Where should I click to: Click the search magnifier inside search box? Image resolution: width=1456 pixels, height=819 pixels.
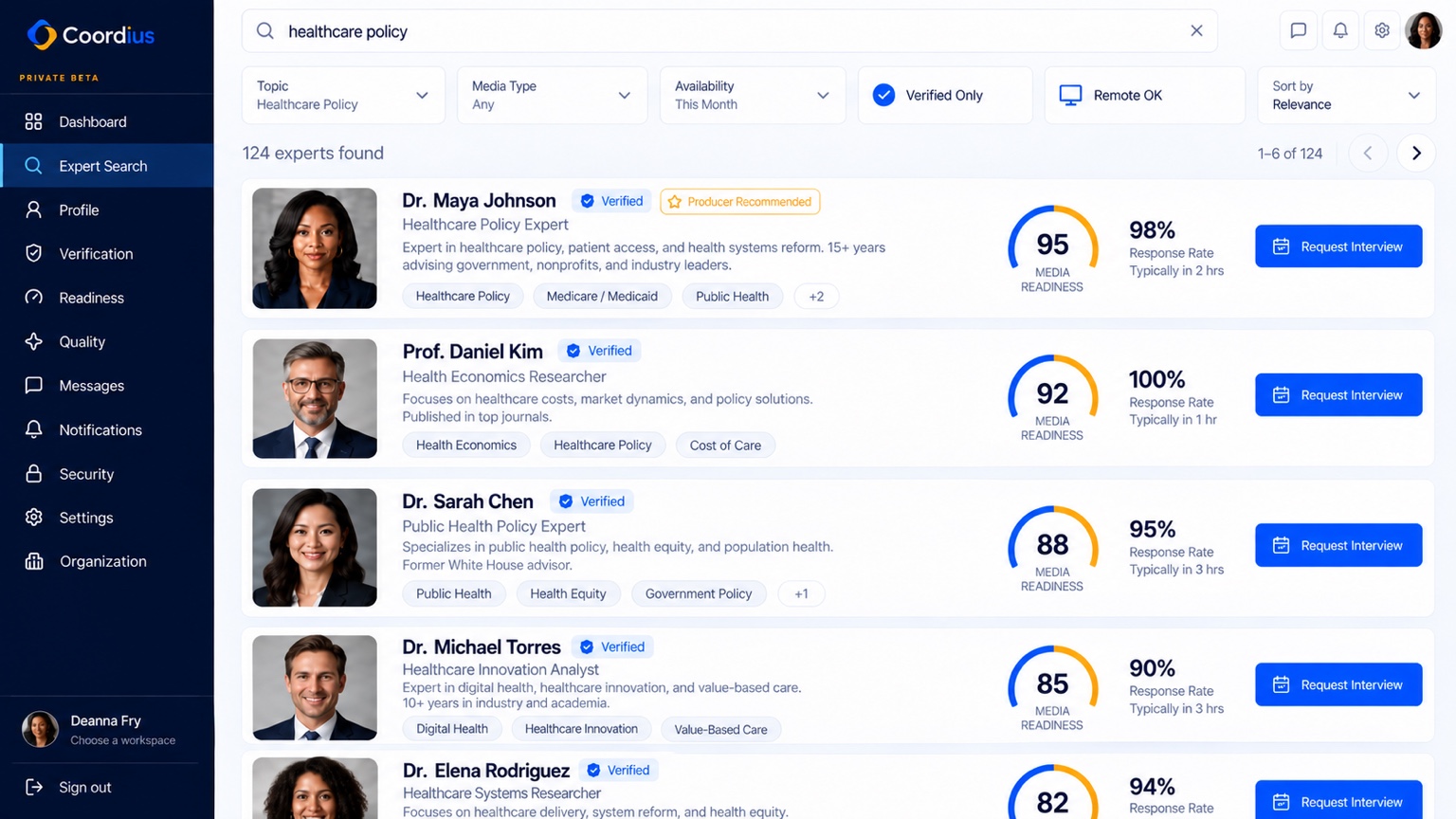click(x=265, y=31)
